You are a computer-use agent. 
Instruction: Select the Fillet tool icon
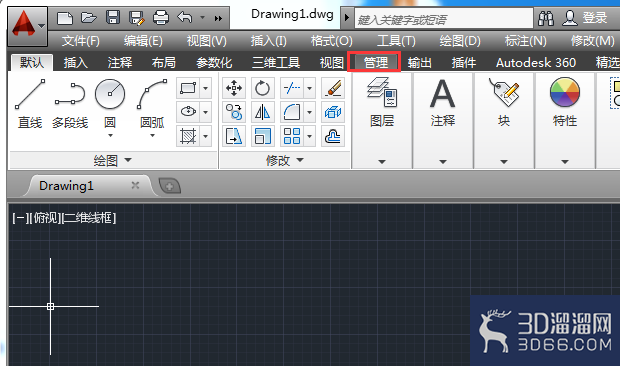click(x=292, y=112)
